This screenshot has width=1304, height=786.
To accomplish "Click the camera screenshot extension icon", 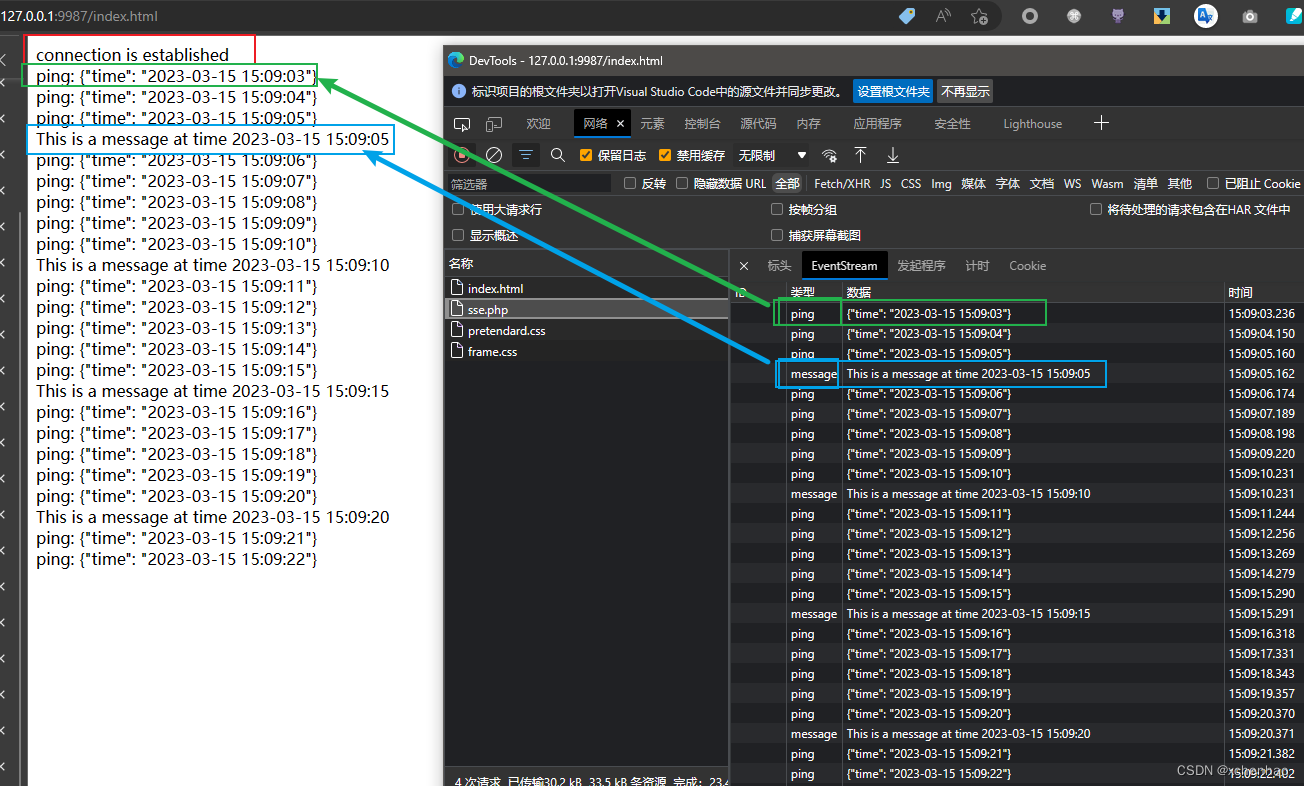I will pyautogui.click(x=1250, y=16).
